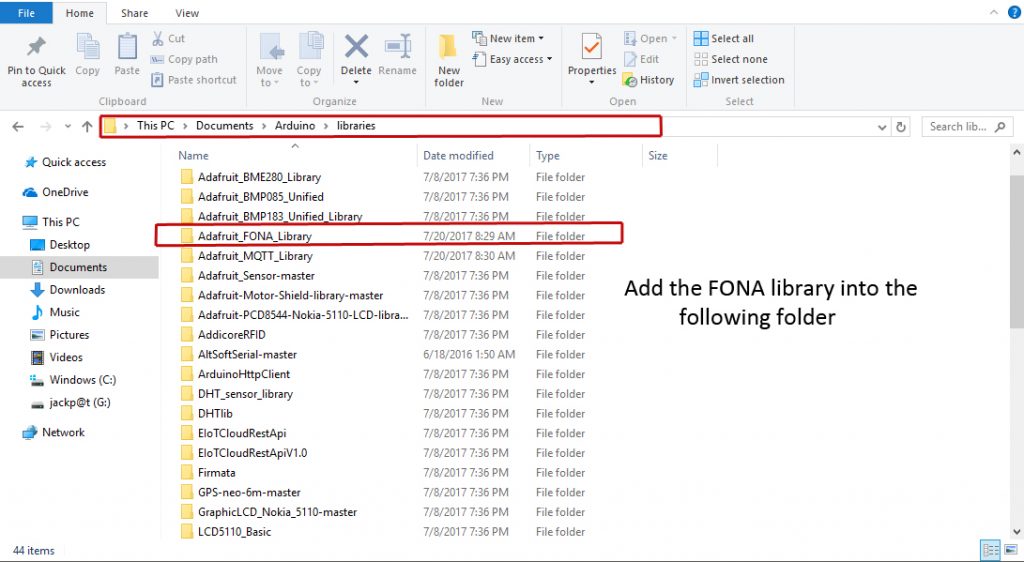
Task: Expand address bar history dropdown arrow
Action: [x=881, y=127]
